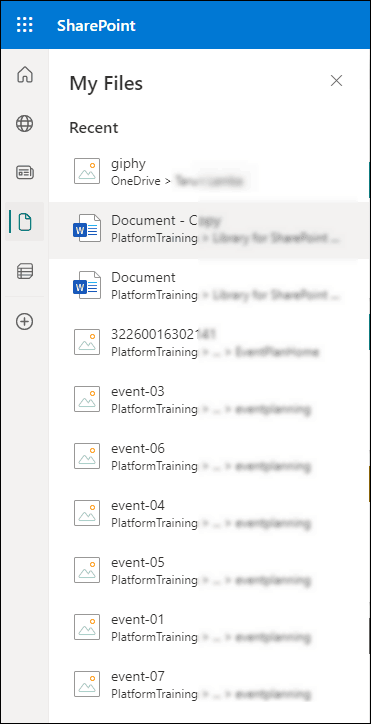Click image icon for event-01

click(87, 627)
